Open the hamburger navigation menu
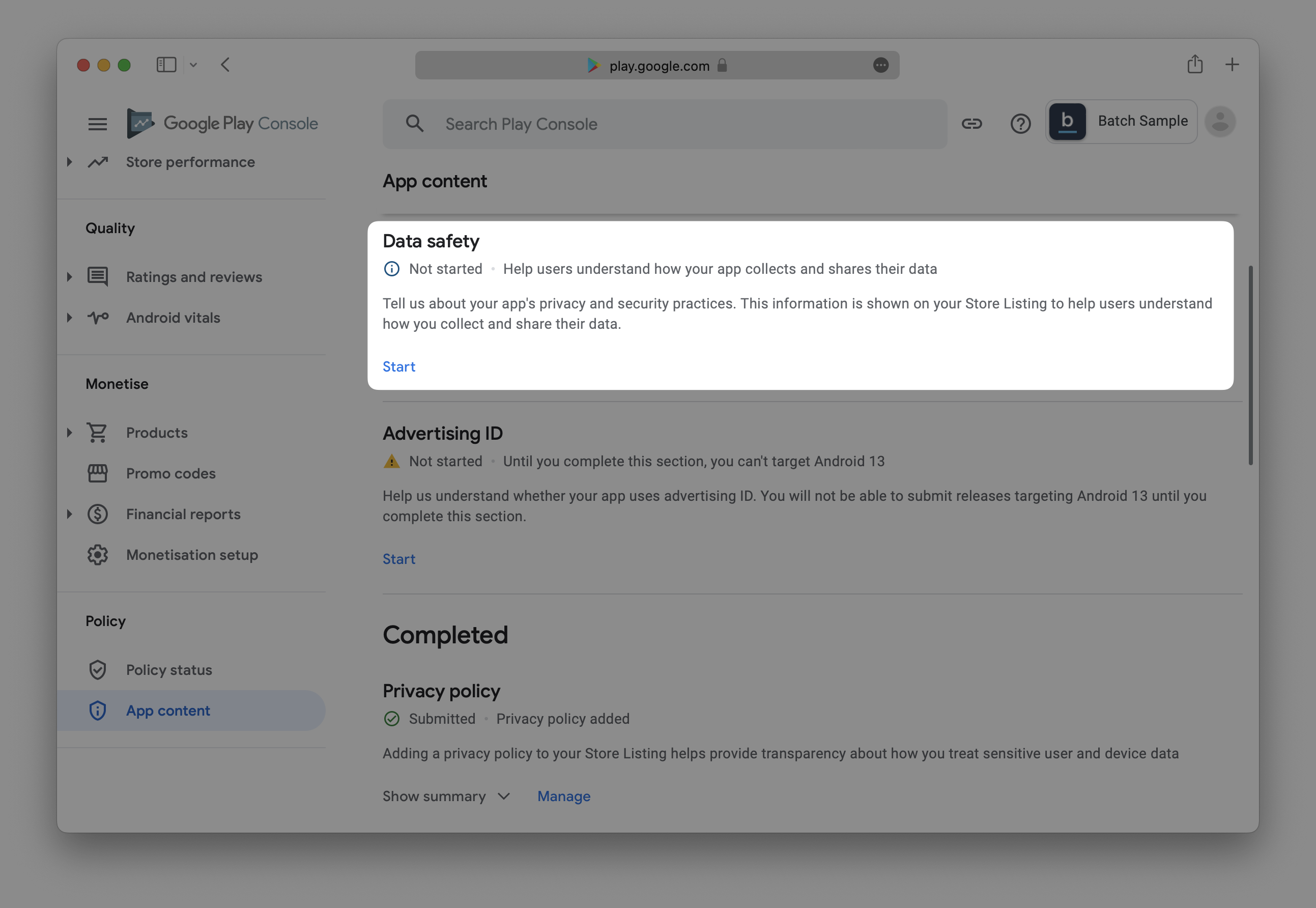 click(x=97, y=124)
